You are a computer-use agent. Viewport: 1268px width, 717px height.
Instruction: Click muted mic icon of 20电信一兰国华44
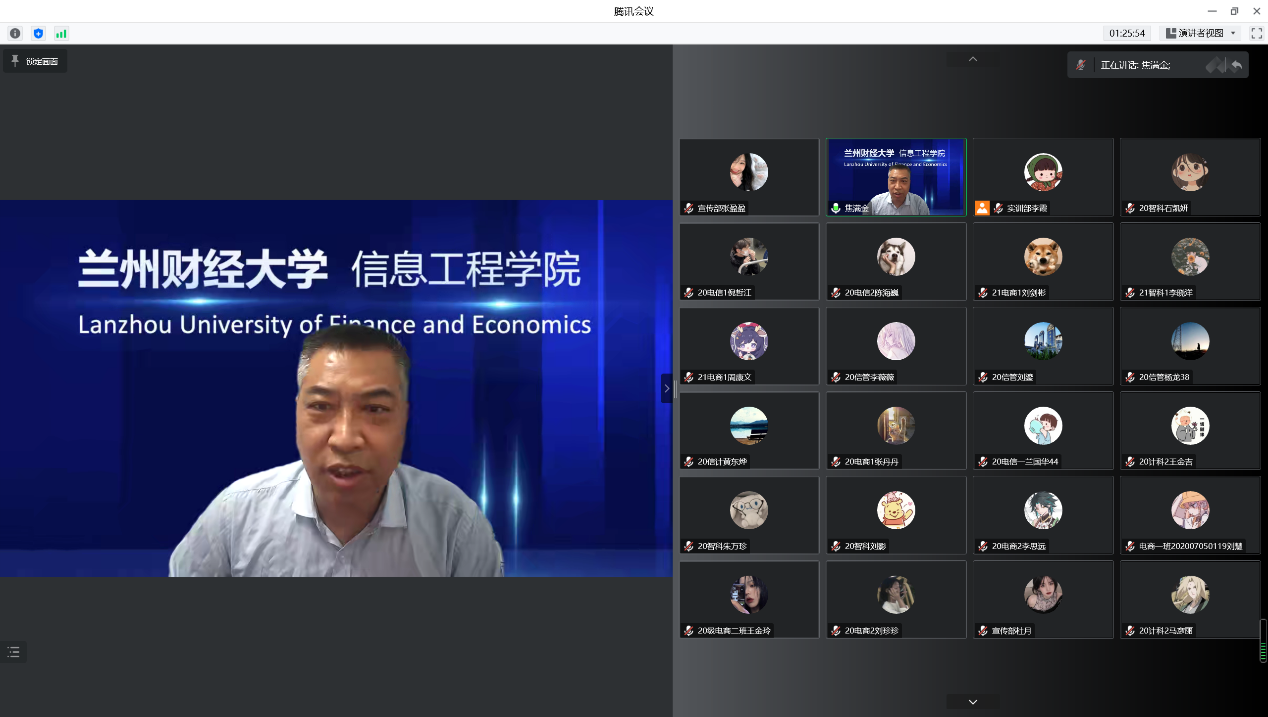coord(983,461)
